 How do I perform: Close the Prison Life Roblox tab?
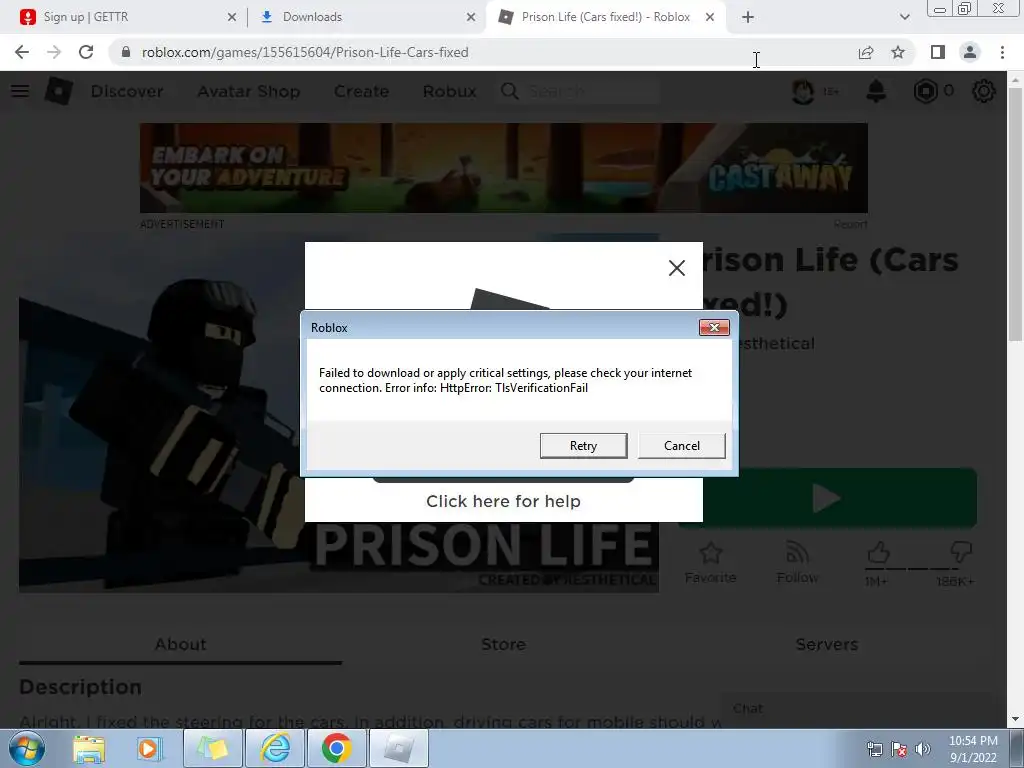pos(710,18)
